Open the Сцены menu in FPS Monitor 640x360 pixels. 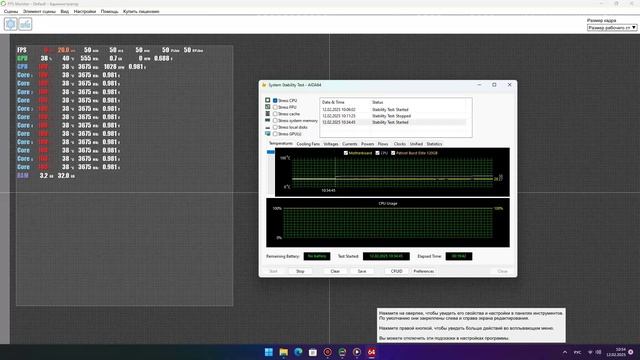(x=11, y=11)
